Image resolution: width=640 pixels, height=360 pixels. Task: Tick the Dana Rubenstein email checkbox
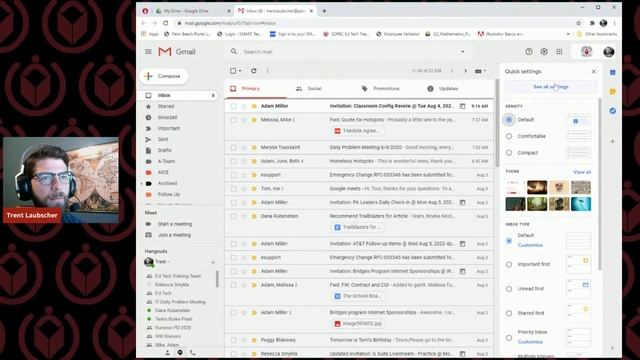pyautogui.click(x=233, y=216)
